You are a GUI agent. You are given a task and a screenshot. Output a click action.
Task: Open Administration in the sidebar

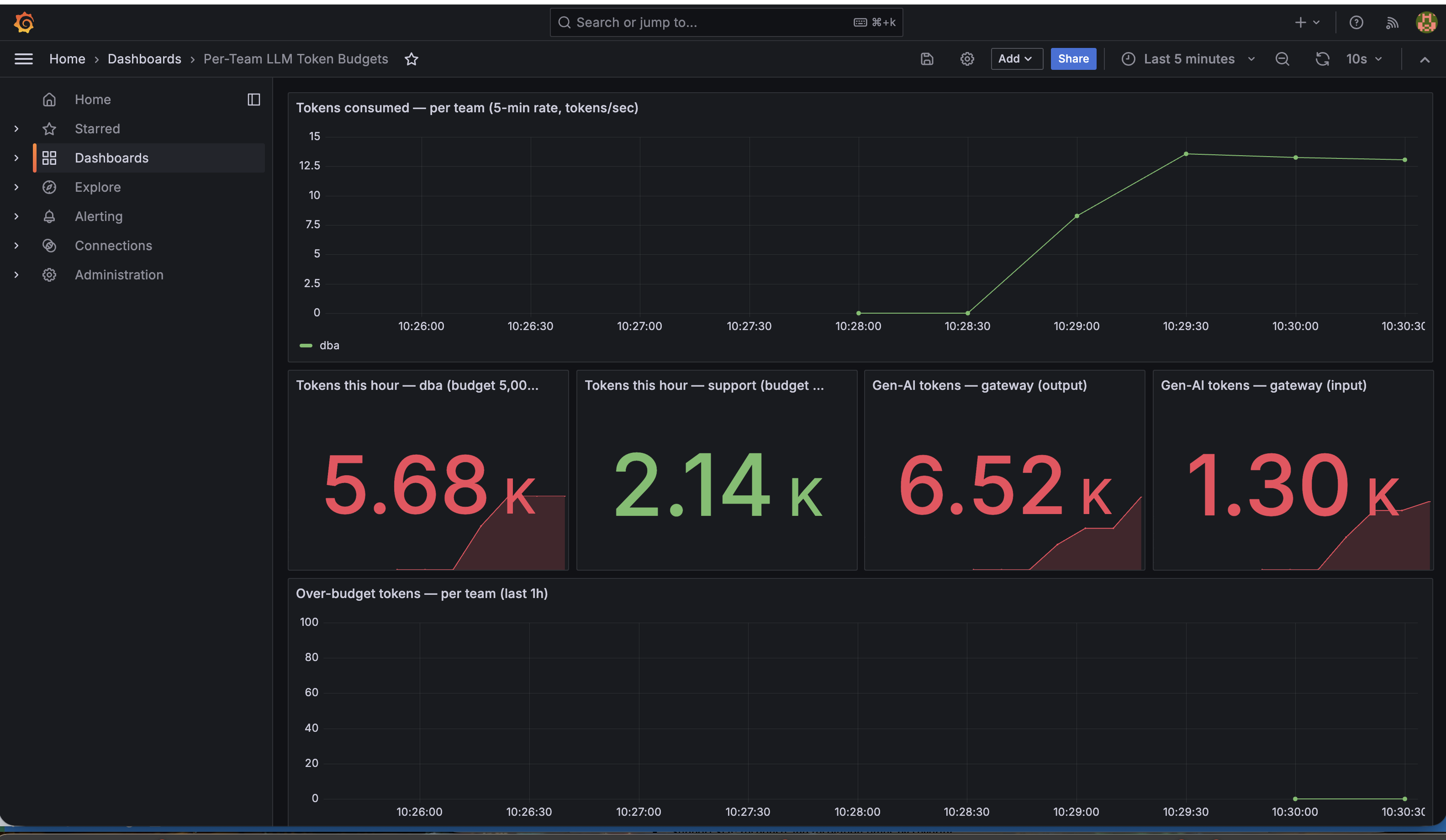(x=119, y=275)
